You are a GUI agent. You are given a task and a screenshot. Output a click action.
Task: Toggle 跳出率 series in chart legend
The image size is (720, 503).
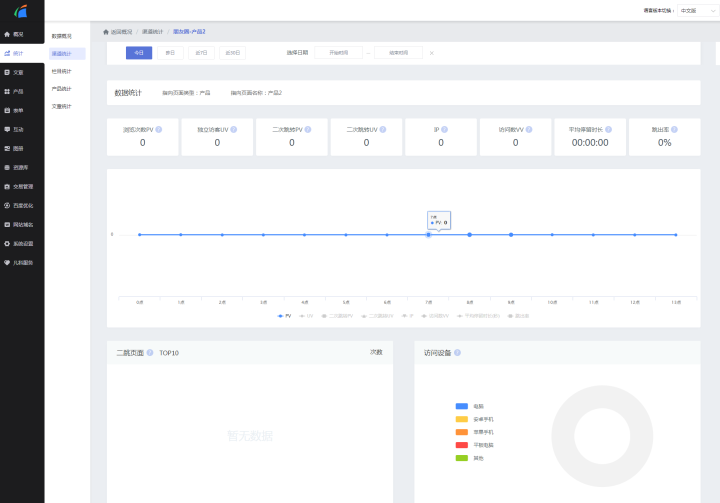click(518, 316)
